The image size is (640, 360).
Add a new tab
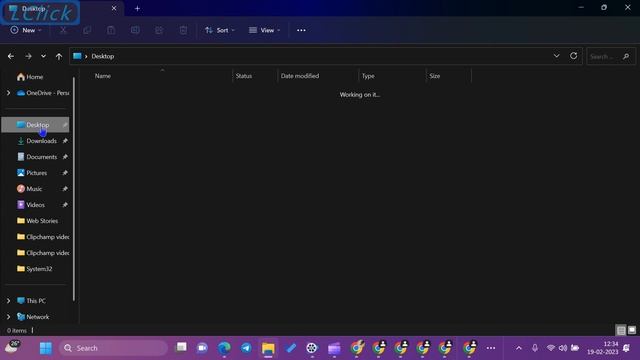point(137,8)
